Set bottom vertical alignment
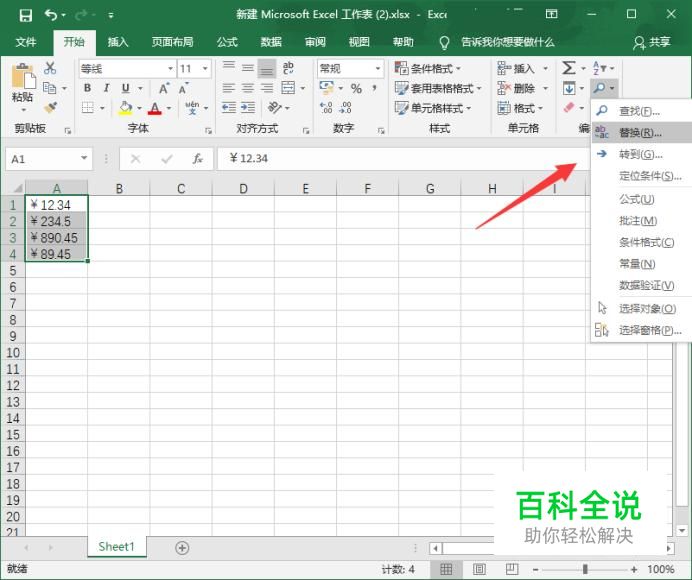Image resolution: width=692 pixels, height=580 pixels. tap(267, 68)
